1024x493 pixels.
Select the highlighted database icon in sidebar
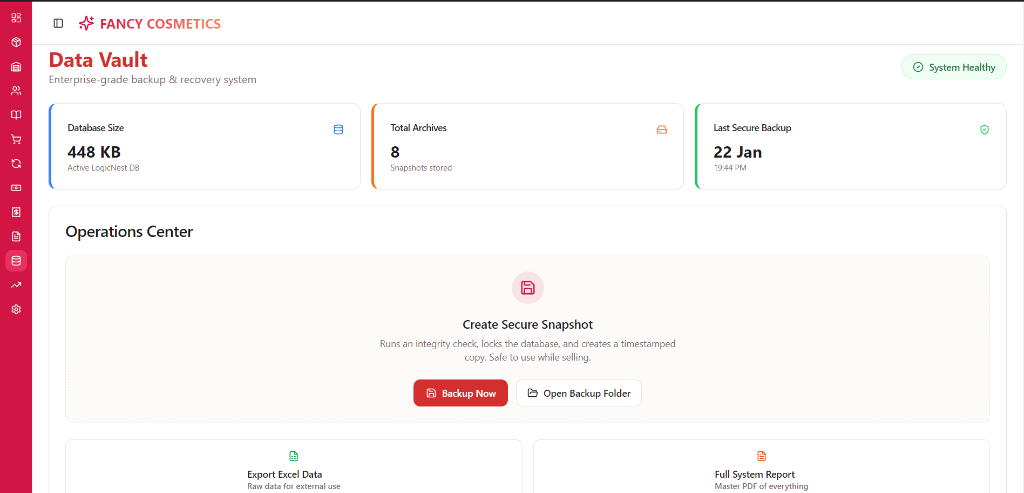16,261
